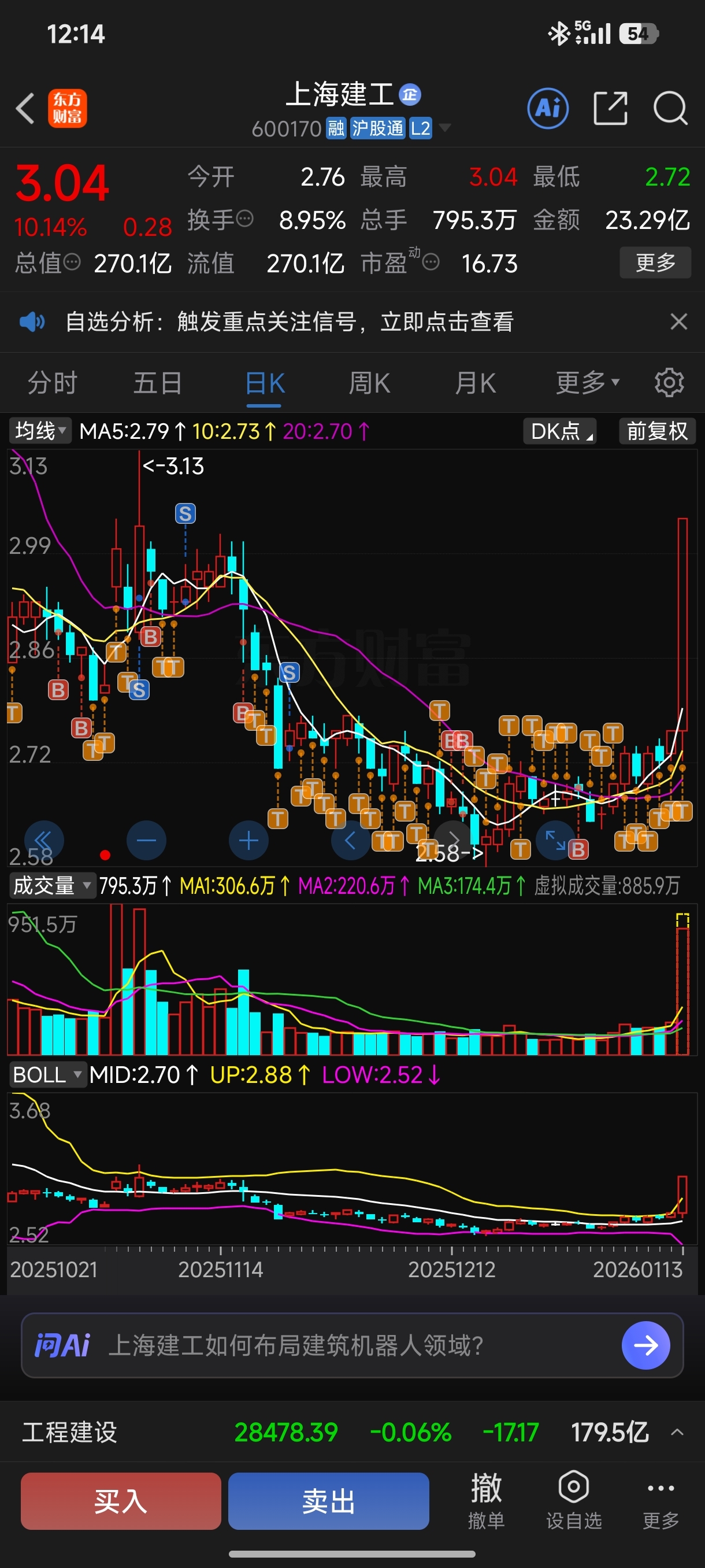
Task: Zoom in chart with plus icon
Action: 248,841
